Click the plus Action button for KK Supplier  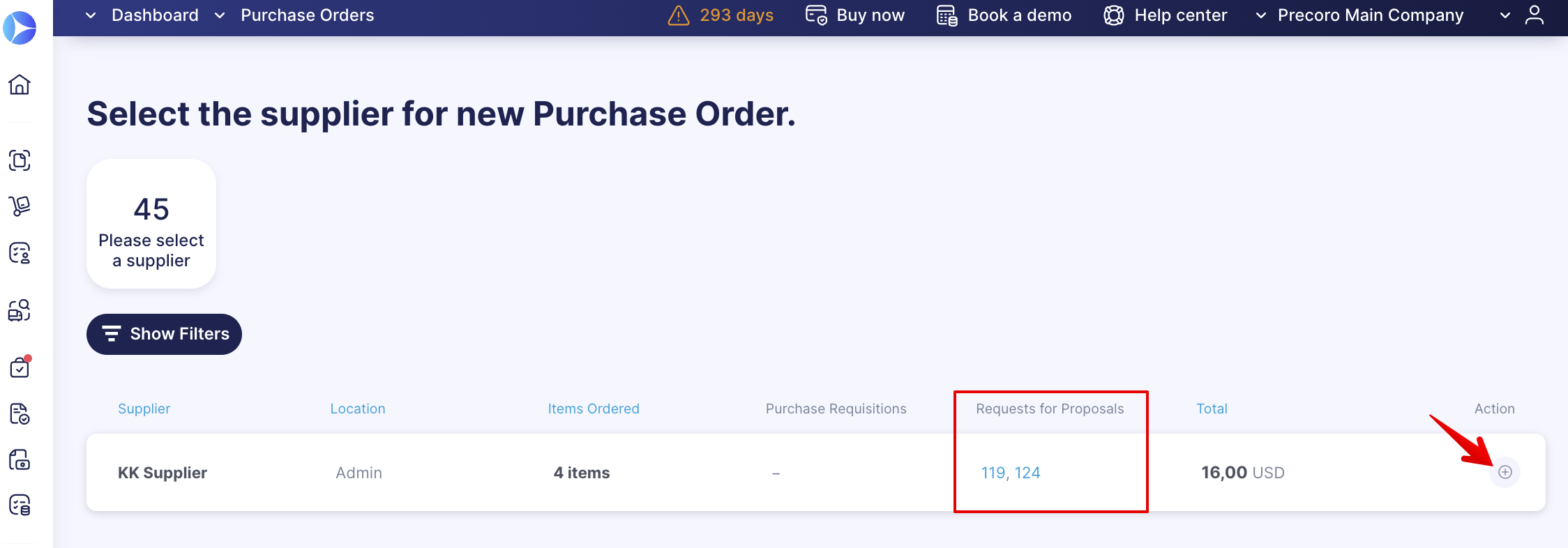1505,472
